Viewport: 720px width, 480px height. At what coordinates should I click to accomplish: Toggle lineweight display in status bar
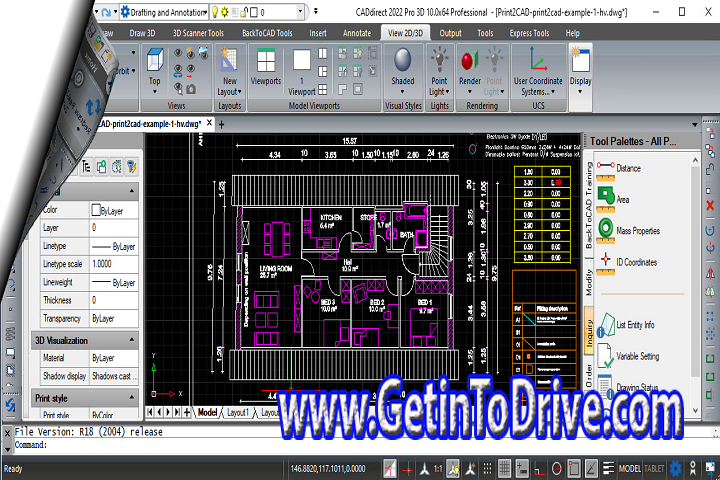[x=608, y=469]
